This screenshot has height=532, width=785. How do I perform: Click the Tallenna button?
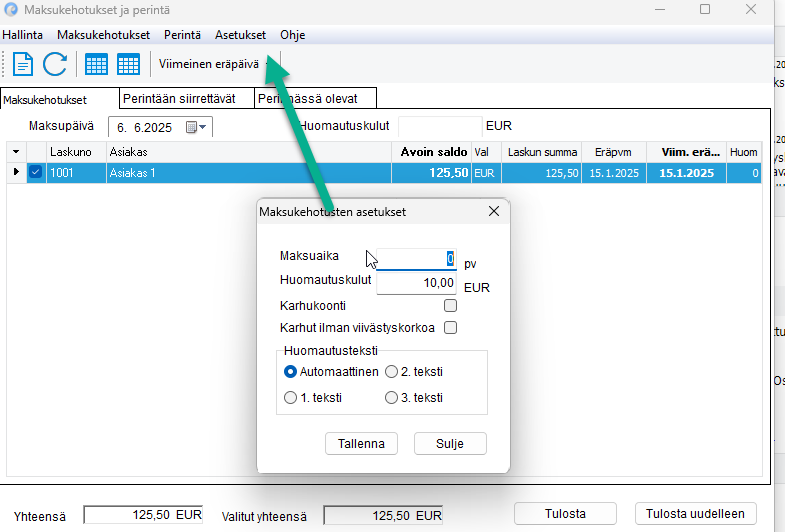[361, 443]
